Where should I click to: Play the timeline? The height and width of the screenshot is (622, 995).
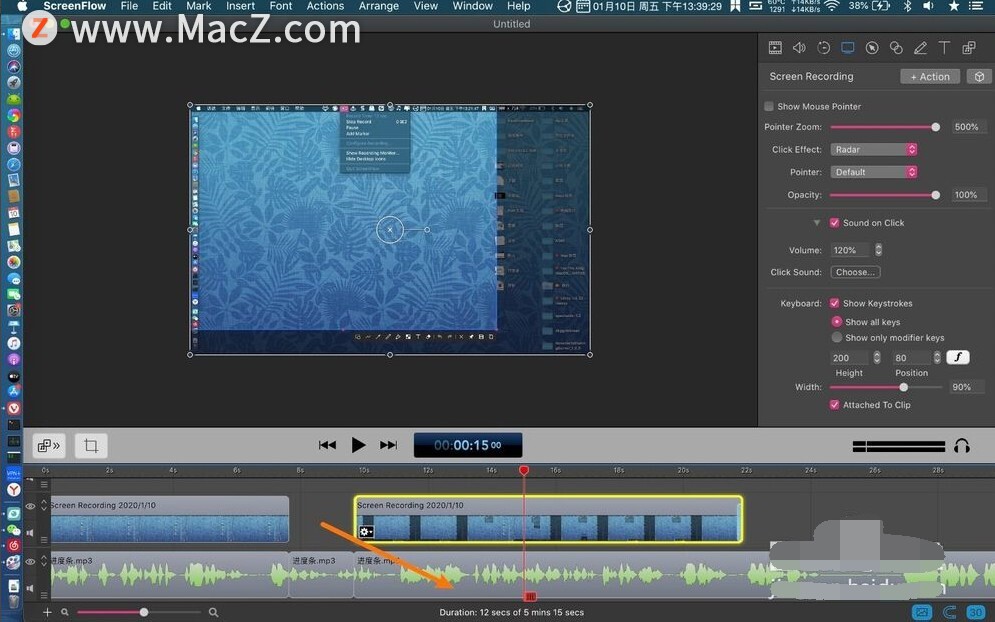pyautogui.click(x=358, y=446)
